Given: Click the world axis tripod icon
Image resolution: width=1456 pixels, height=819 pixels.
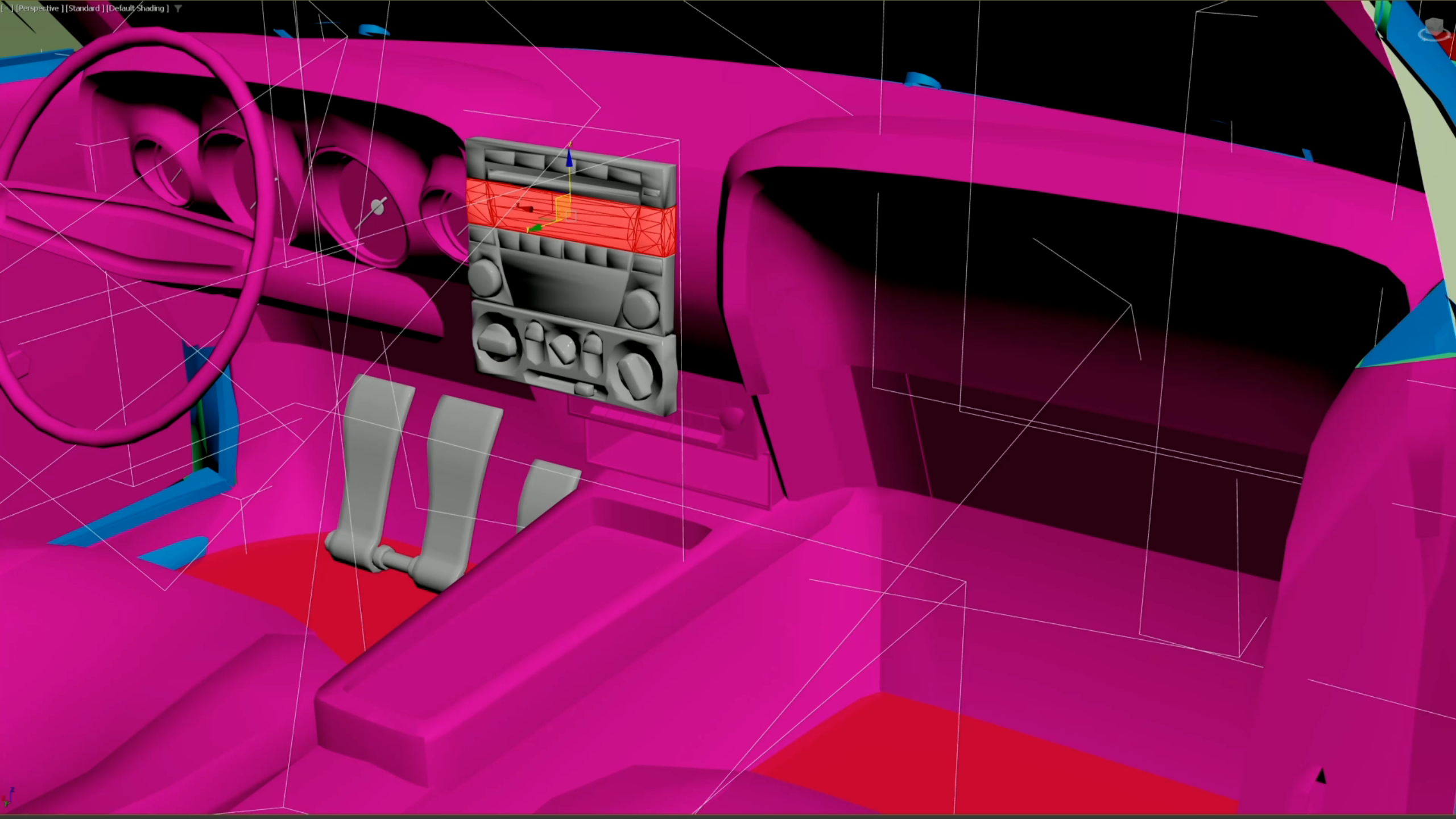Looking at the screenshot, I should 7,797.
